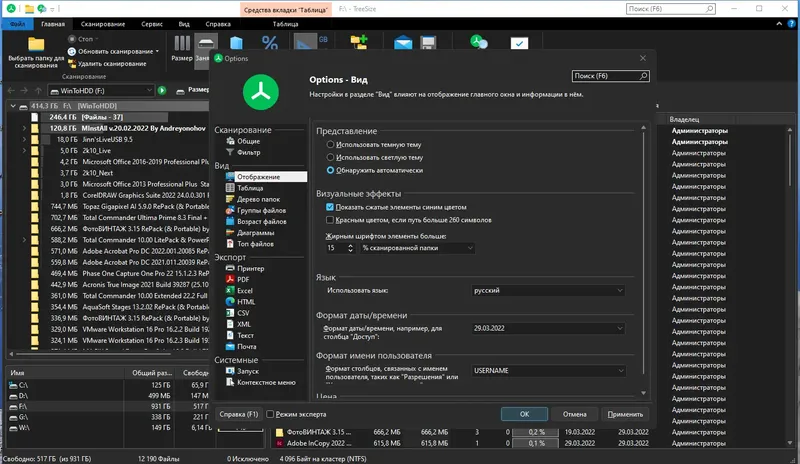
Task: Open Excel export settings
Action: pos(244,290)
